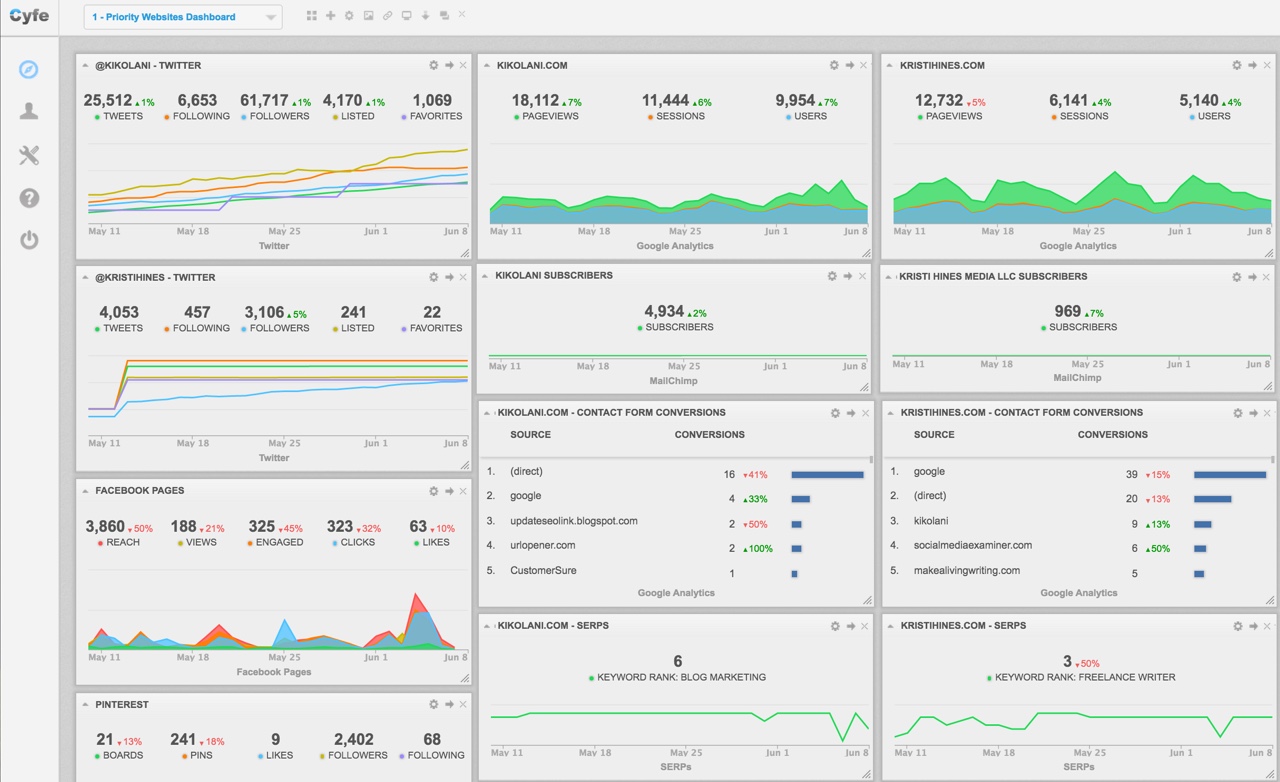The image size is (1280, 782).
Task: Click move arrow on @KIKOLANI - TWITTER widget
Action: point(449,65)
